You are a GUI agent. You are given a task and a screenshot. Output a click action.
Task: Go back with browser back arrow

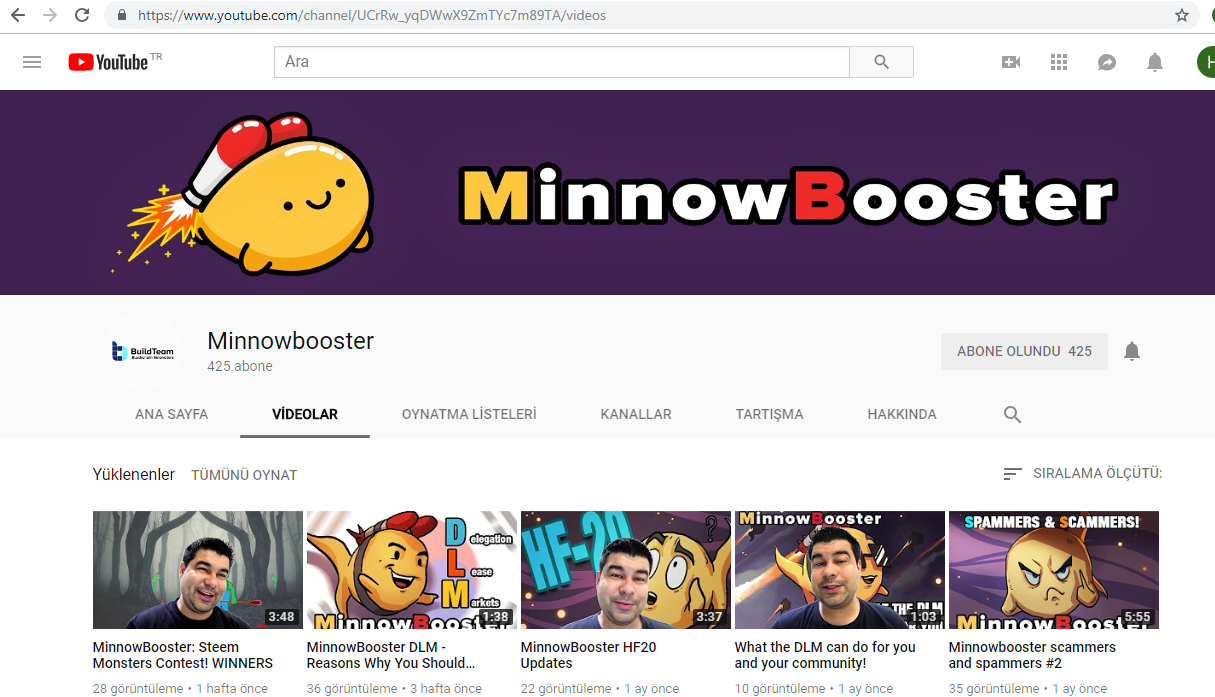point(18,15)
